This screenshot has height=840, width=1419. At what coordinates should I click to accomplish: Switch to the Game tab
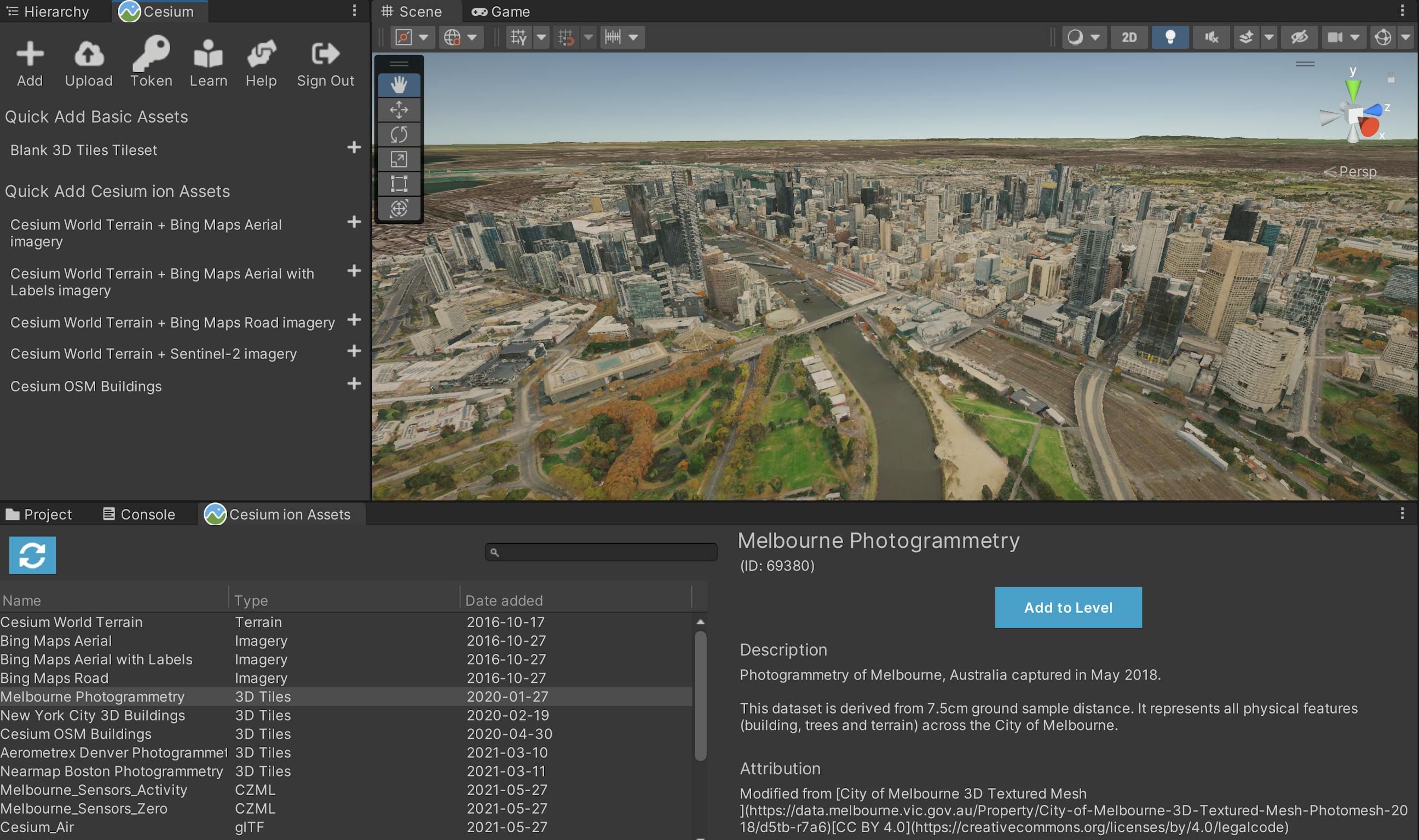point(500,11)
